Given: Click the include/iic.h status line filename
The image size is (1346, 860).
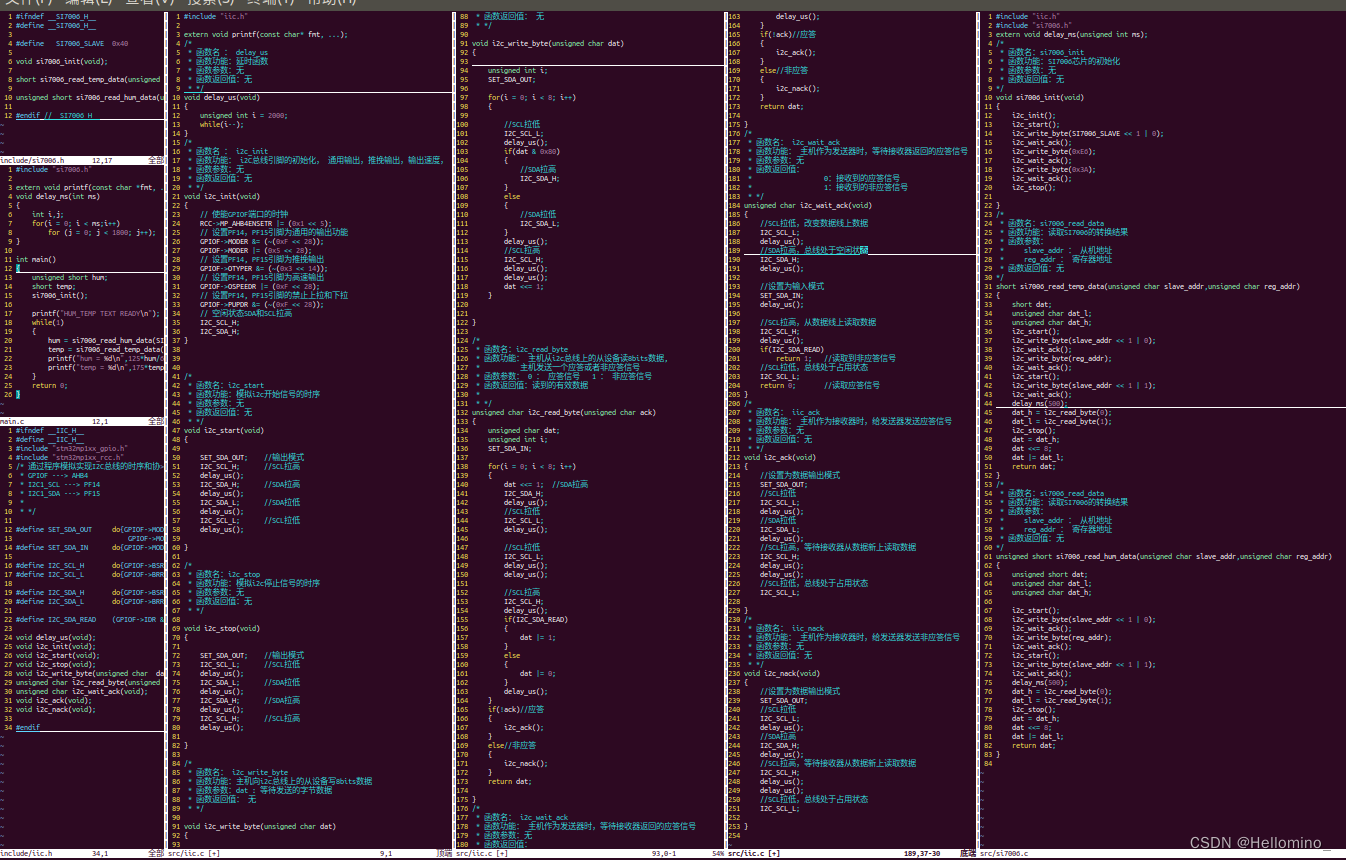Looking at the screenshot, I should click(x=26, y=853).
